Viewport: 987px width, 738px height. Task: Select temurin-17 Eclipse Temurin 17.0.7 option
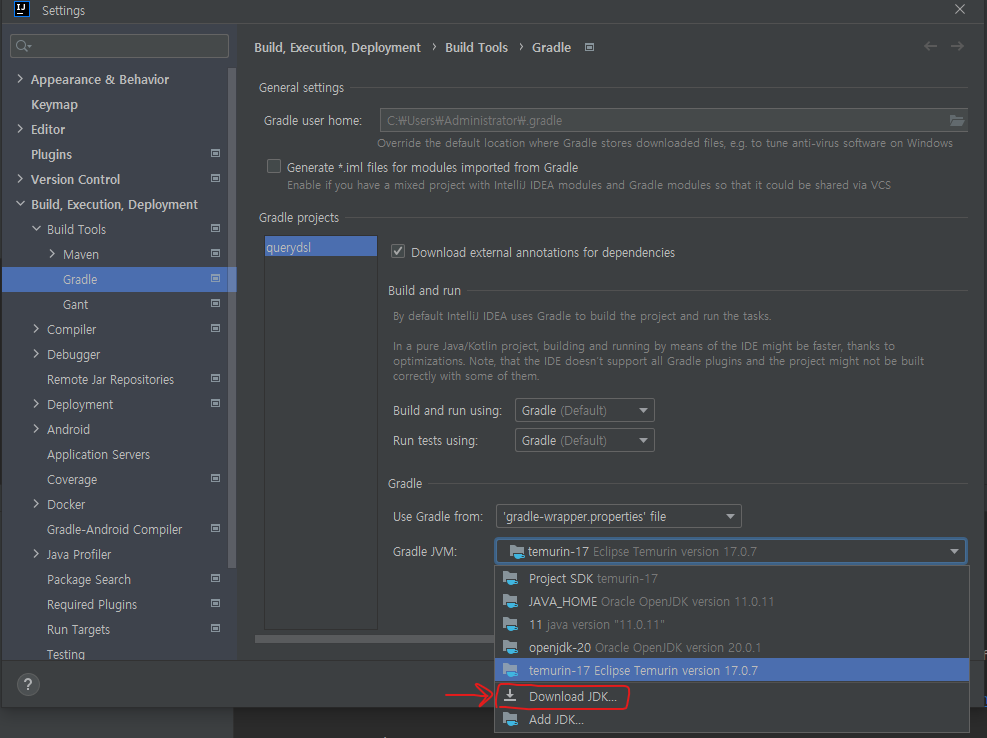coord(731,670)
